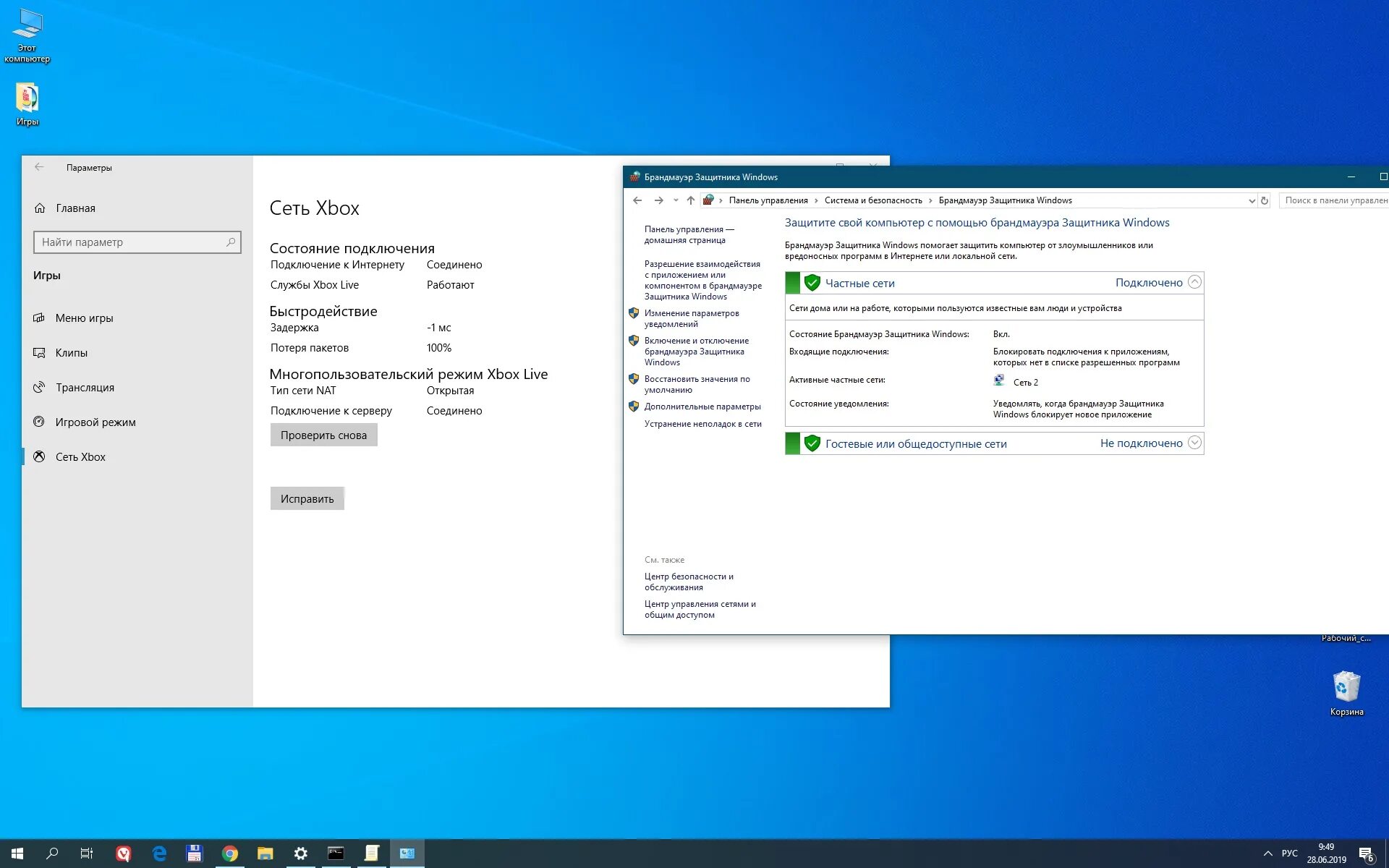
Task: Open 'Центр управления сетями' link
Action: coord(700,609)
